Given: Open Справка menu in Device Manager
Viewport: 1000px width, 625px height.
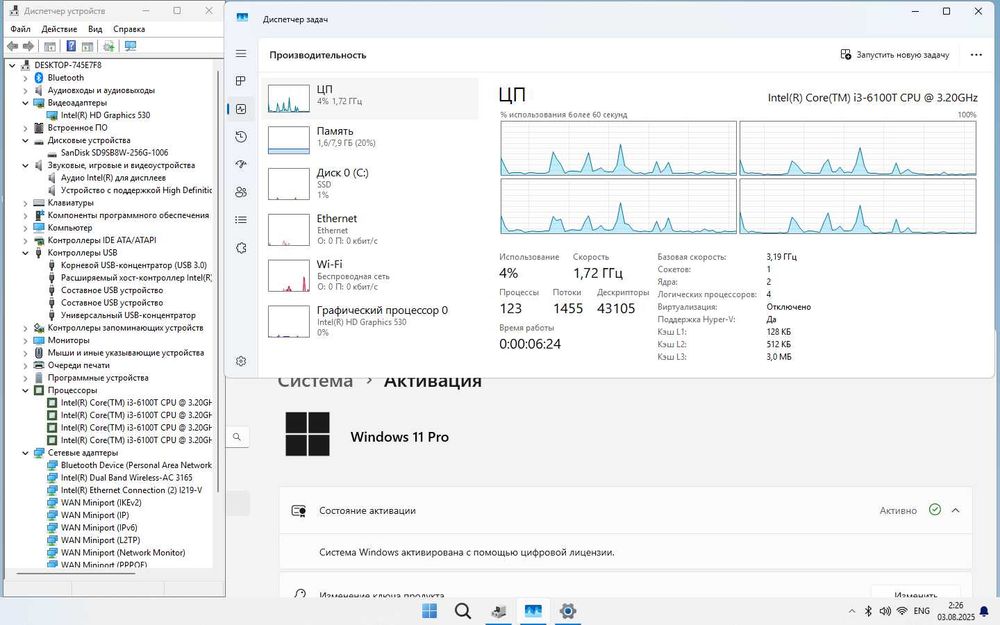Looking at the screenshot, I should point(129,29).
